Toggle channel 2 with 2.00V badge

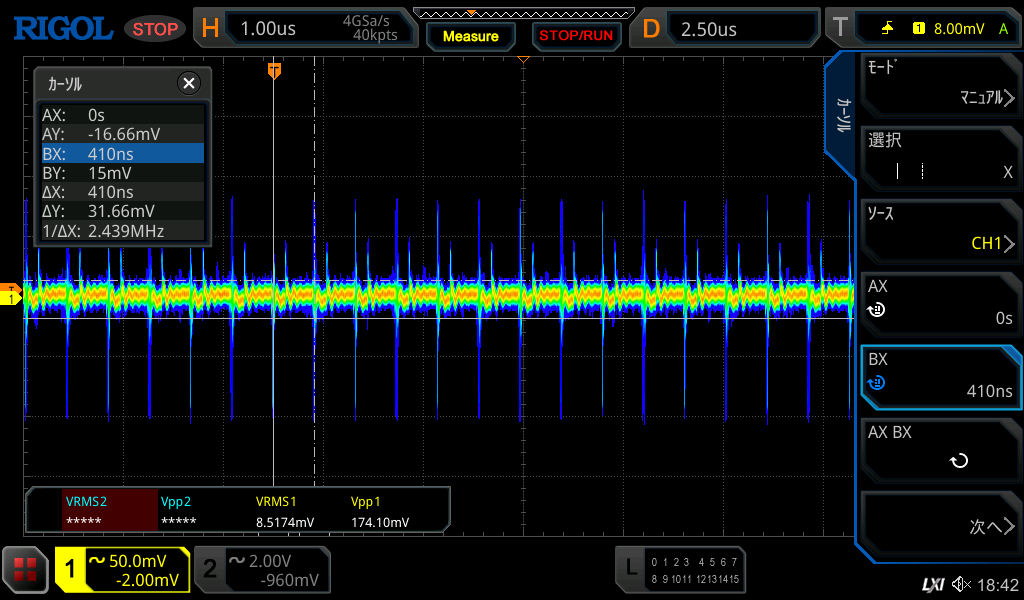[261, 570]
